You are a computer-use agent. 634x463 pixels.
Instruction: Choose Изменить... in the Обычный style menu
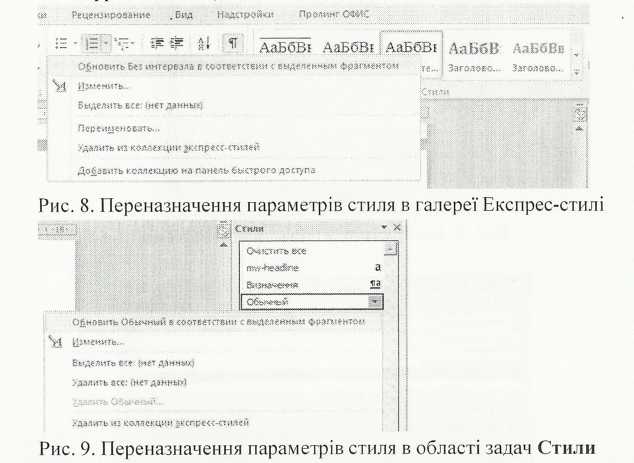[97, 342]
